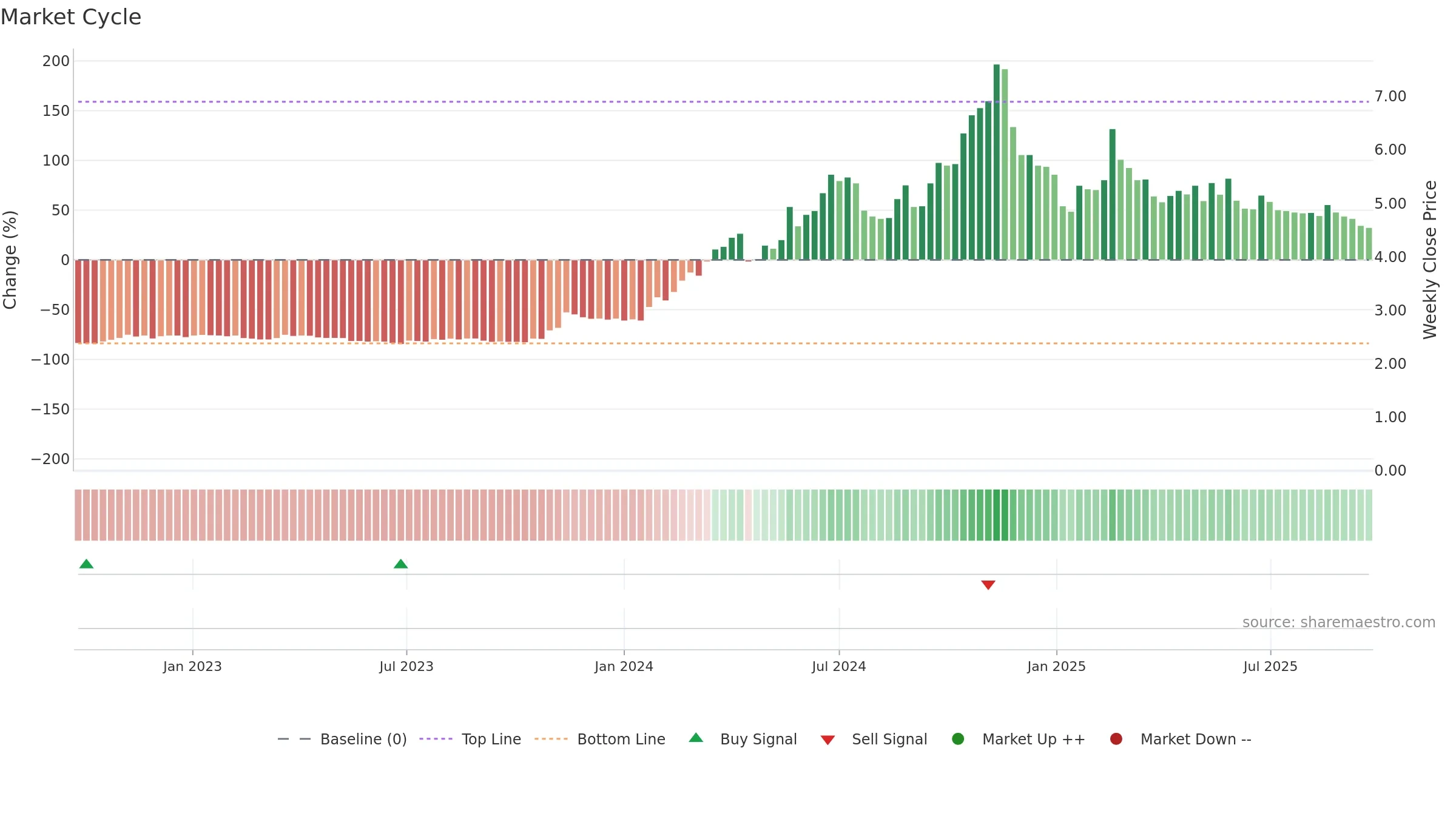Toggle the Bottom Line legend entry
This screenshot has height=819, width=1456.
click(x=600, y=739)
